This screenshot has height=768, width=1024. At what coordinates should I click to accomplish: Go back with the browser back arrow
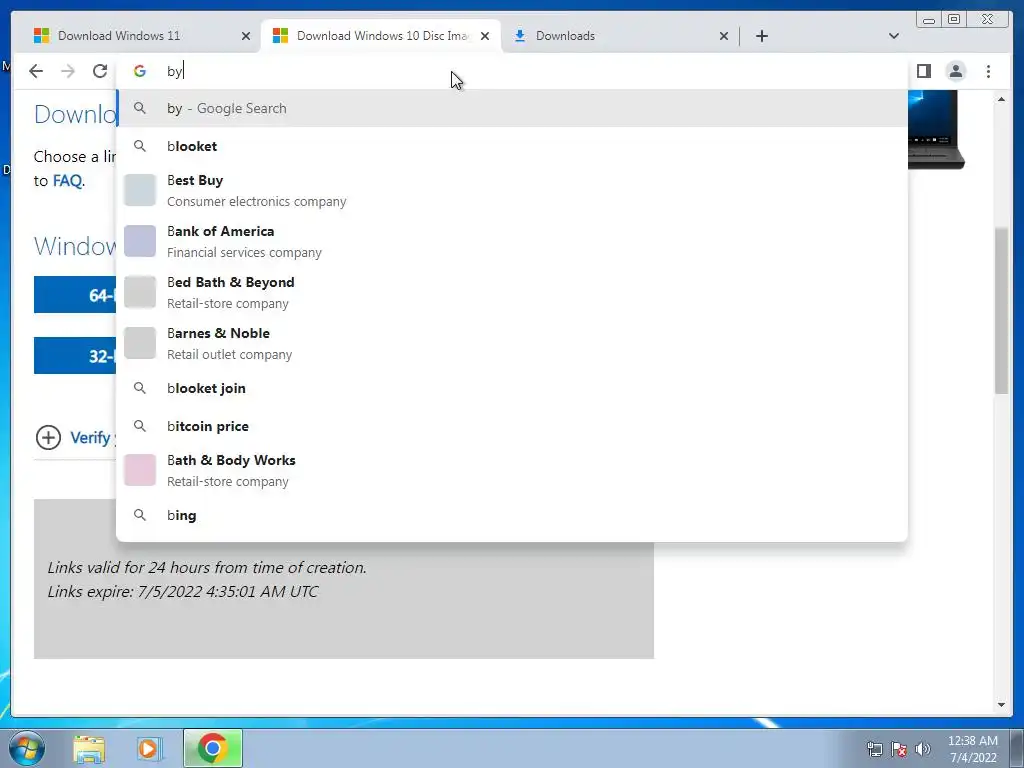tap(36, 71)
